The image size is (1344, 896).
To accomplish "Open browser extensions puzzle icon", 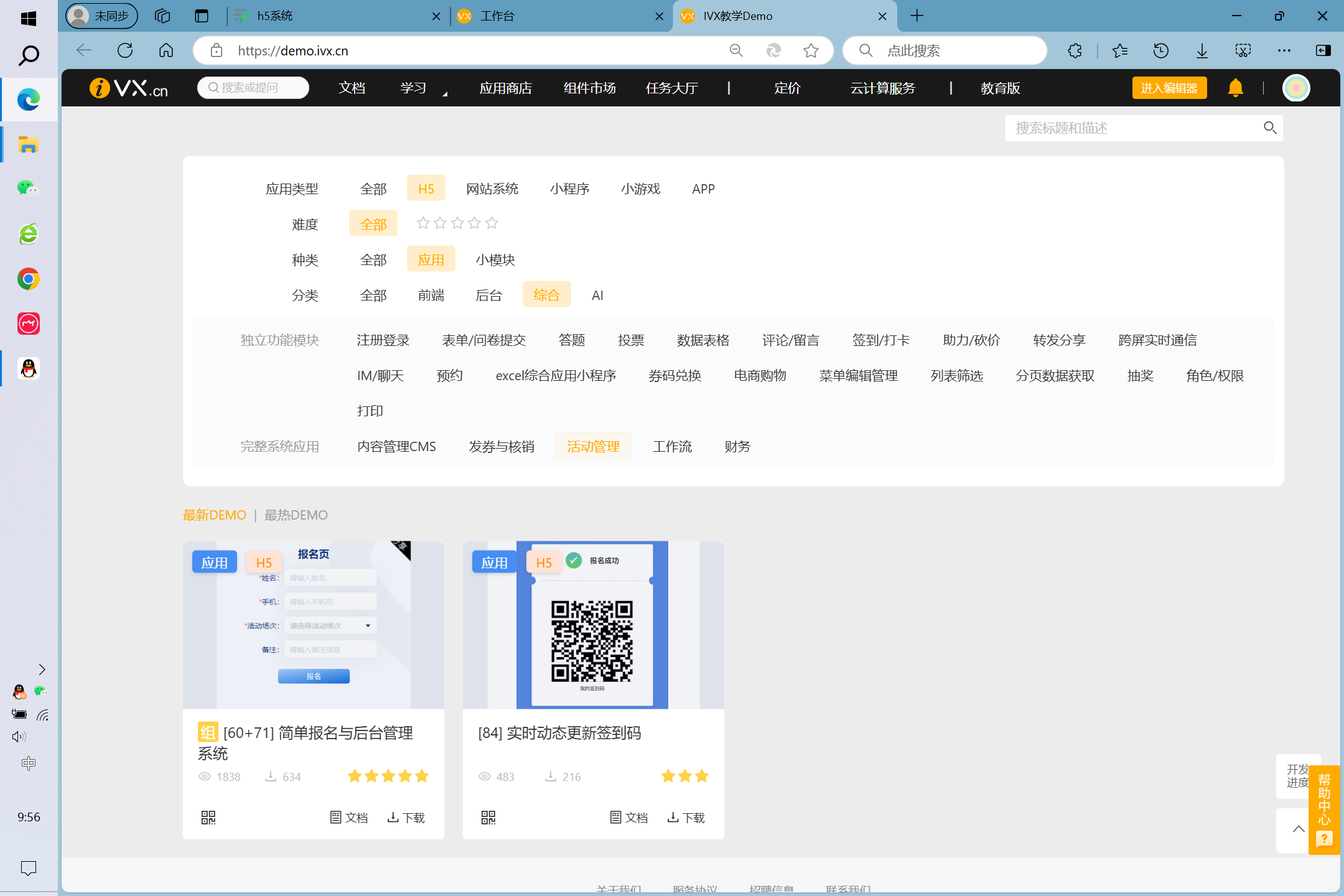I will (x=1075, y=51).
